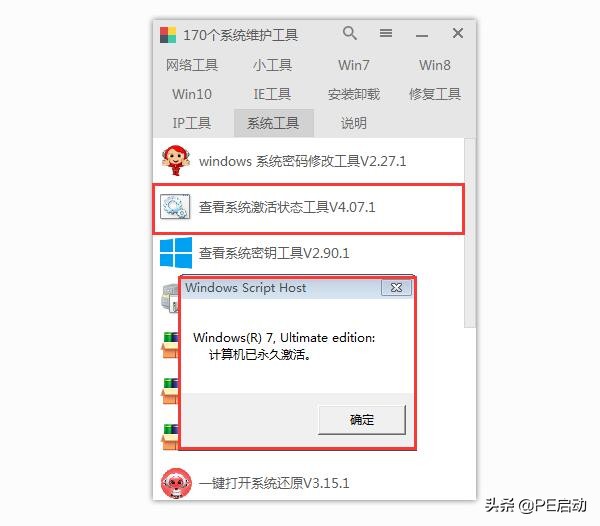Switch to the 小工具 tab
The image size is (600, 526).
272,65
